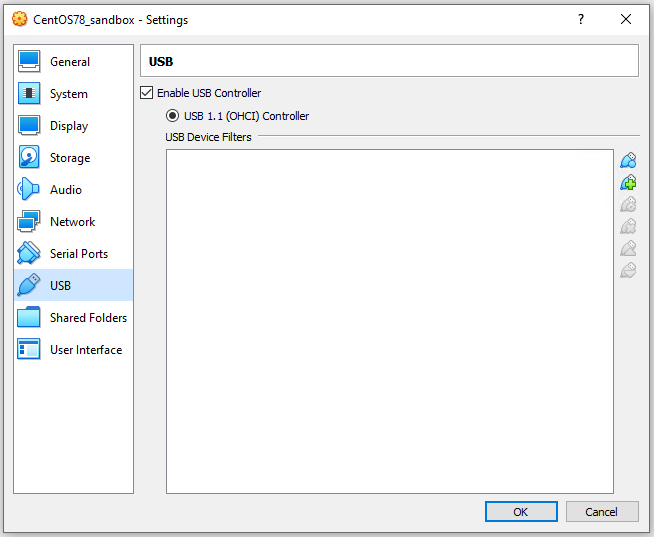Click the edit selected USB filter icon
Viewport: 654px width, 537px height.
[x=628, y=205]
